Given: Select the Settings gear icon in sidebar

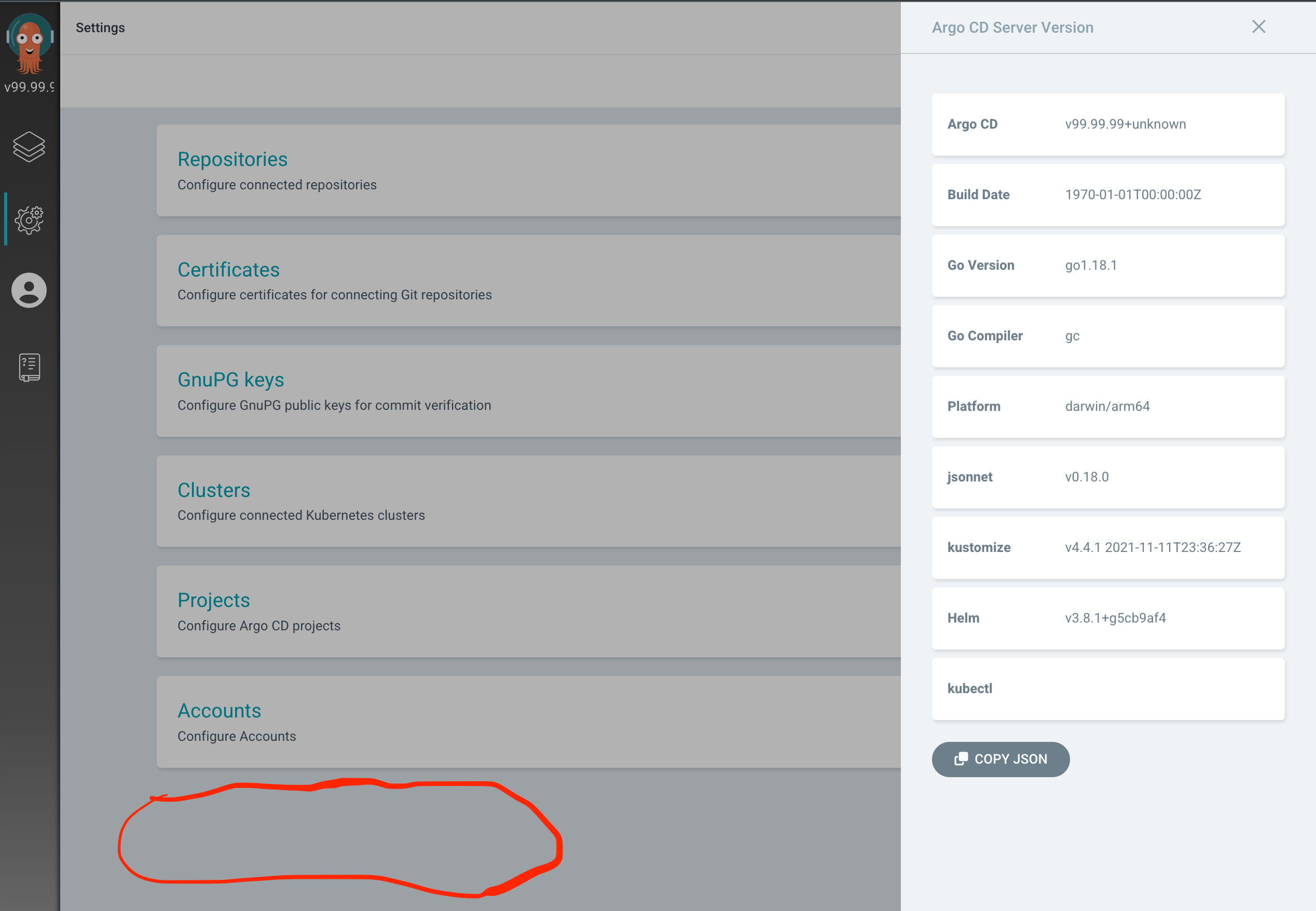Looking at the screenshot, I should pyautogui.click(x=29, y=219).
